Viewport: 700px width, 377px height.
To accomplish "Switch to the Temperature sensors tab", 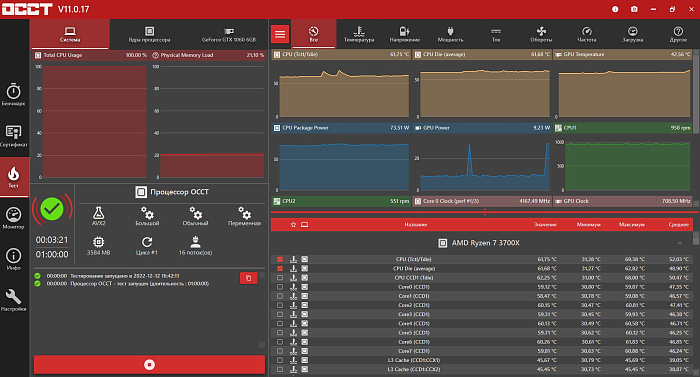I will pyautogui.click(x=359, y=34).
